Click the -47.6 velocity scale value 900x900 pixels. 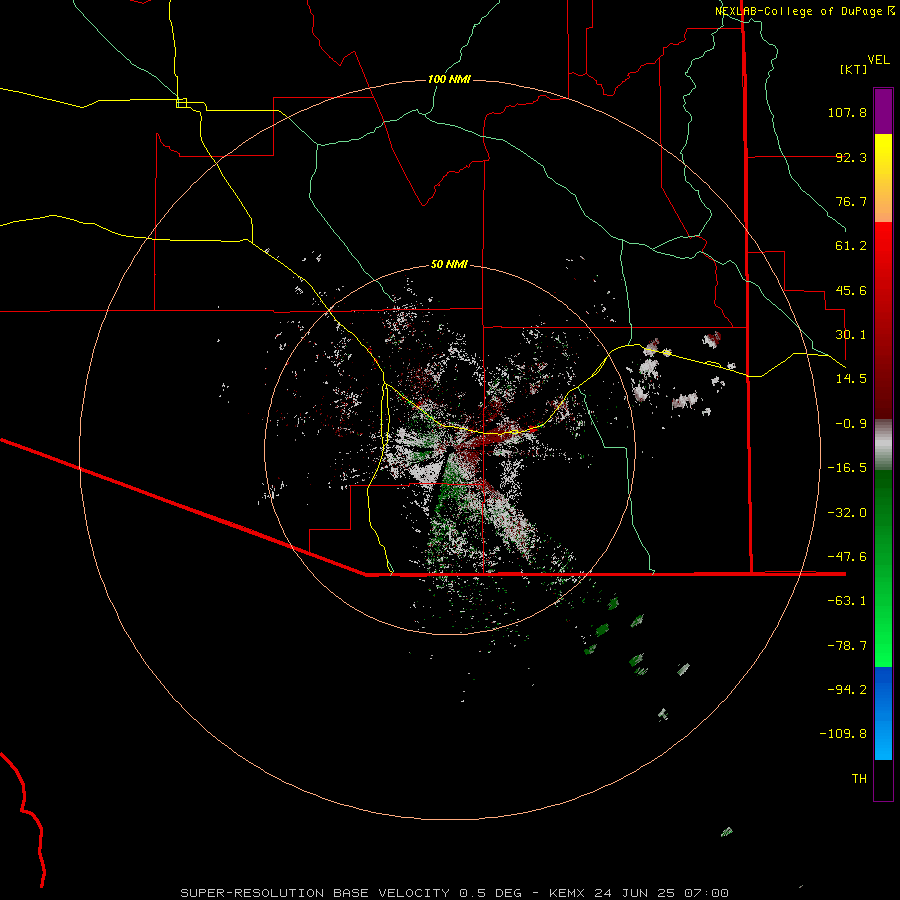point(847,557)
